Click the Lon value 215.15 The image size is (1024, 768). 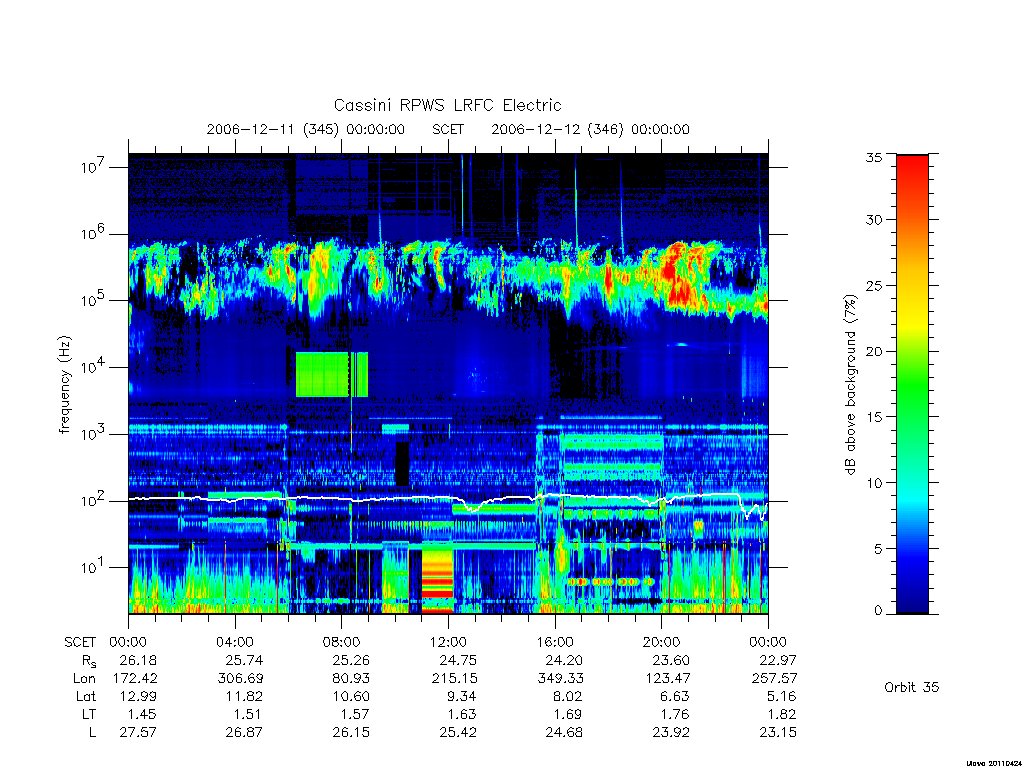tap(454, 679)
